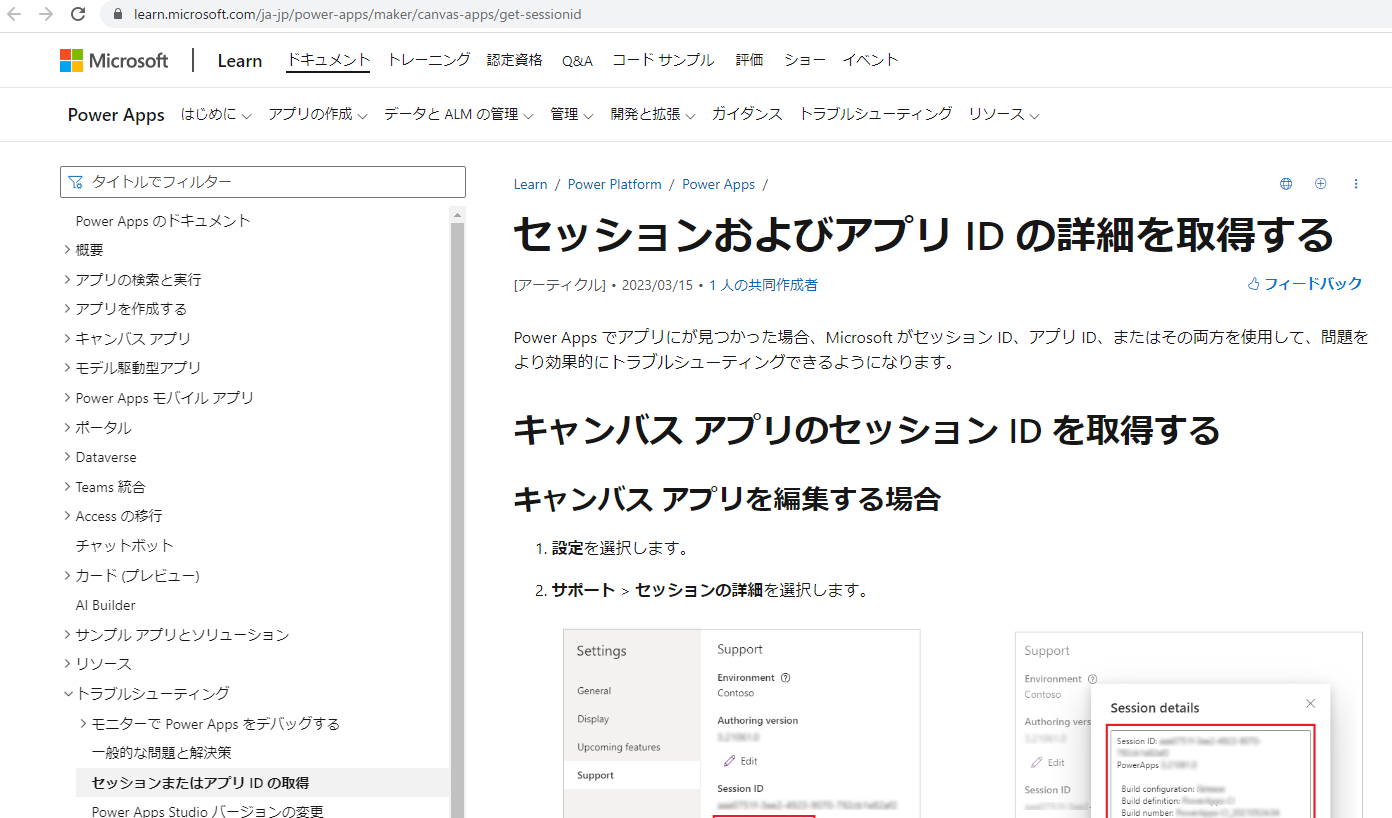This screenshot has height=818, width=1392.
Task: Click the circled plus add-to-collection icon
Action: pos(1320,184)
